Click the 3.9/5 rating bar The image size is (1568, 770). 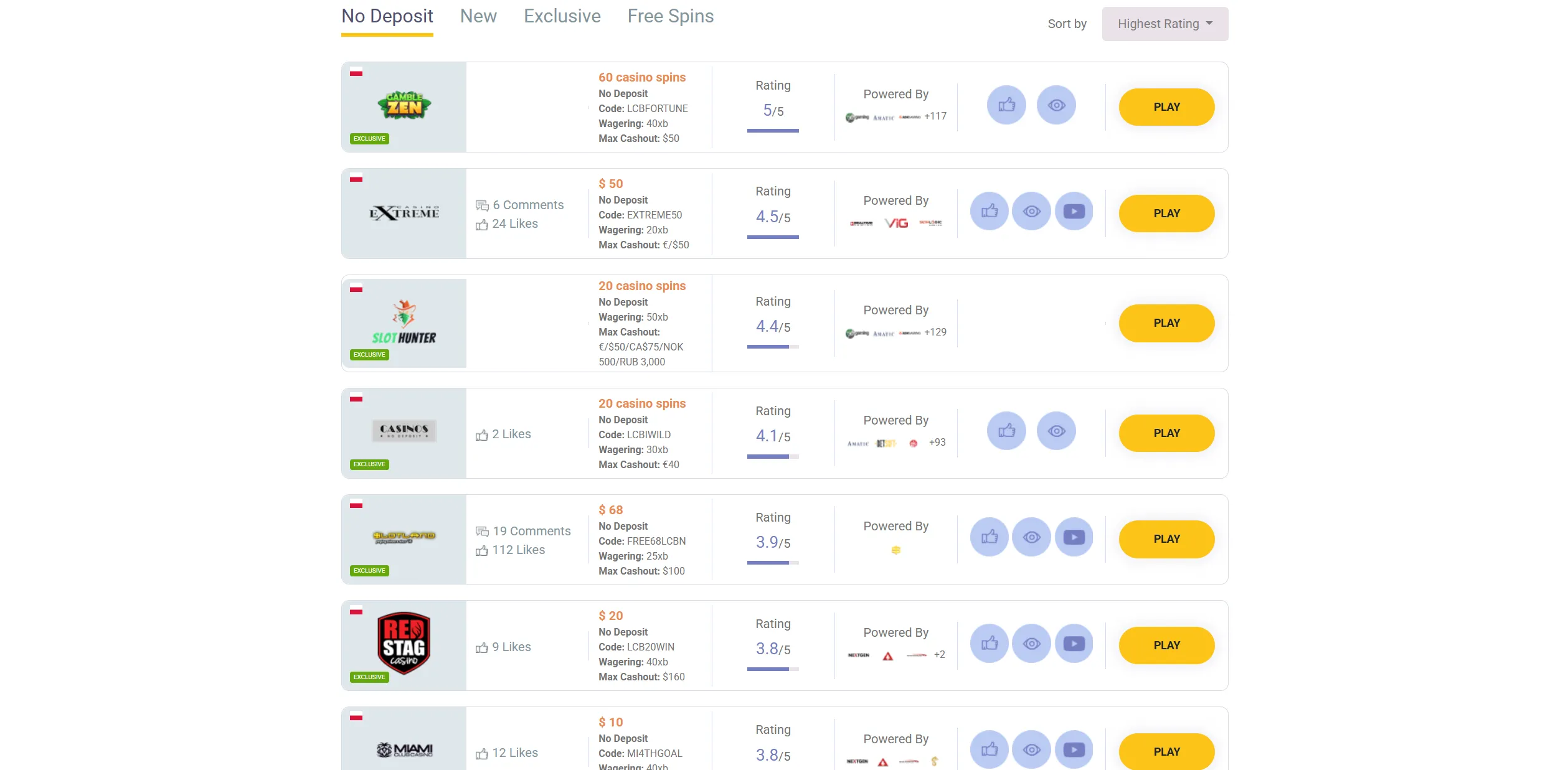[x=773, y=563]
